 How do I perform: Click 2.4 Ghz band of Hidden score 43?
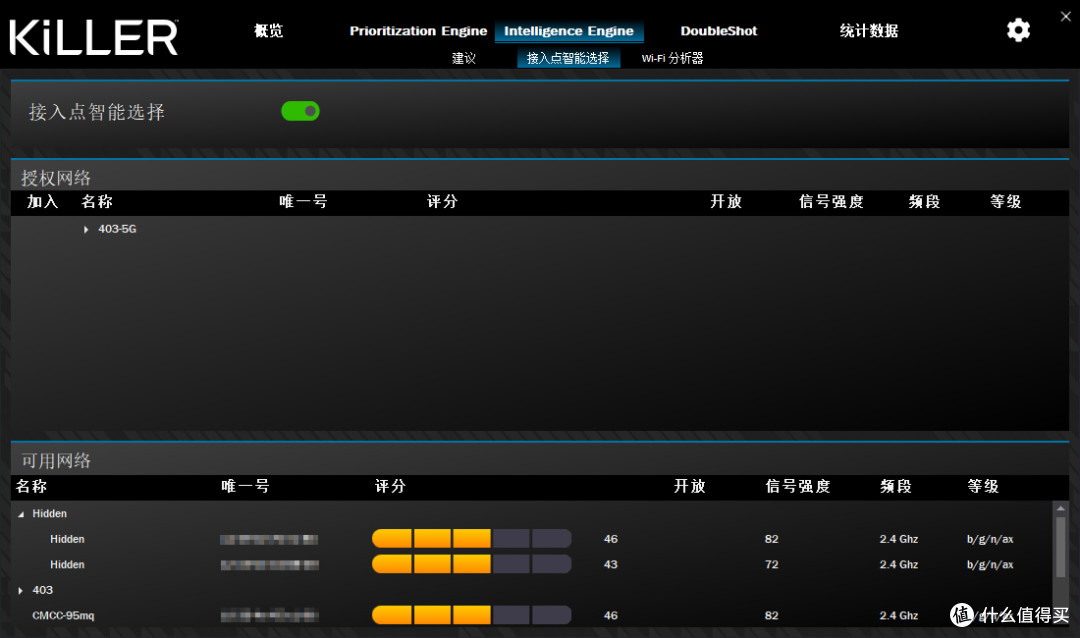coord(899,564)
